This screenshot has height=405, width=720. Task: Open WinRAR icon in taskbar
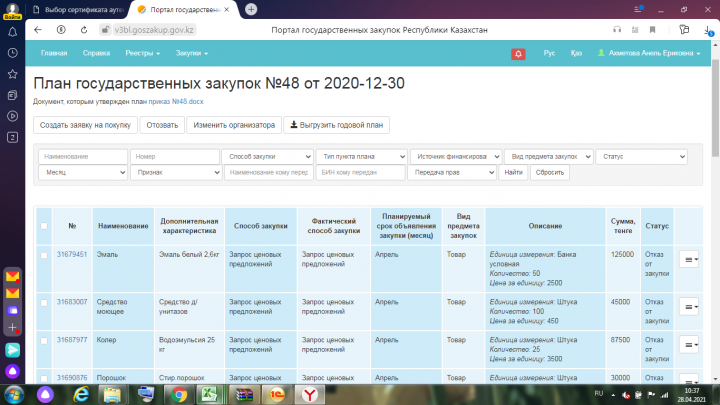[244, 394]
